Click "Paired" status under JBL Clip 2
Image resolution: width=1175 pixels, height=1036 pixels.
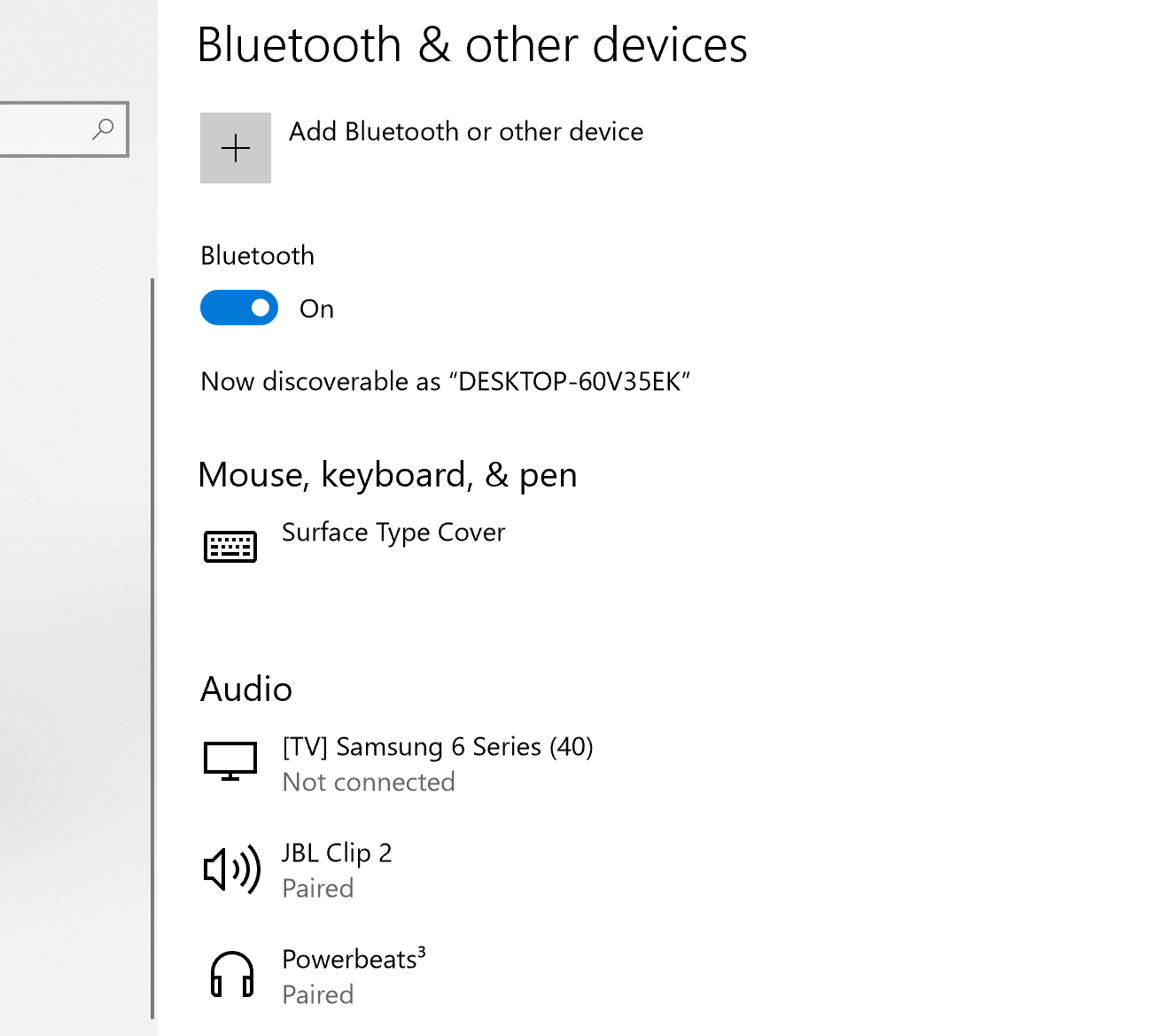point(318,889)
